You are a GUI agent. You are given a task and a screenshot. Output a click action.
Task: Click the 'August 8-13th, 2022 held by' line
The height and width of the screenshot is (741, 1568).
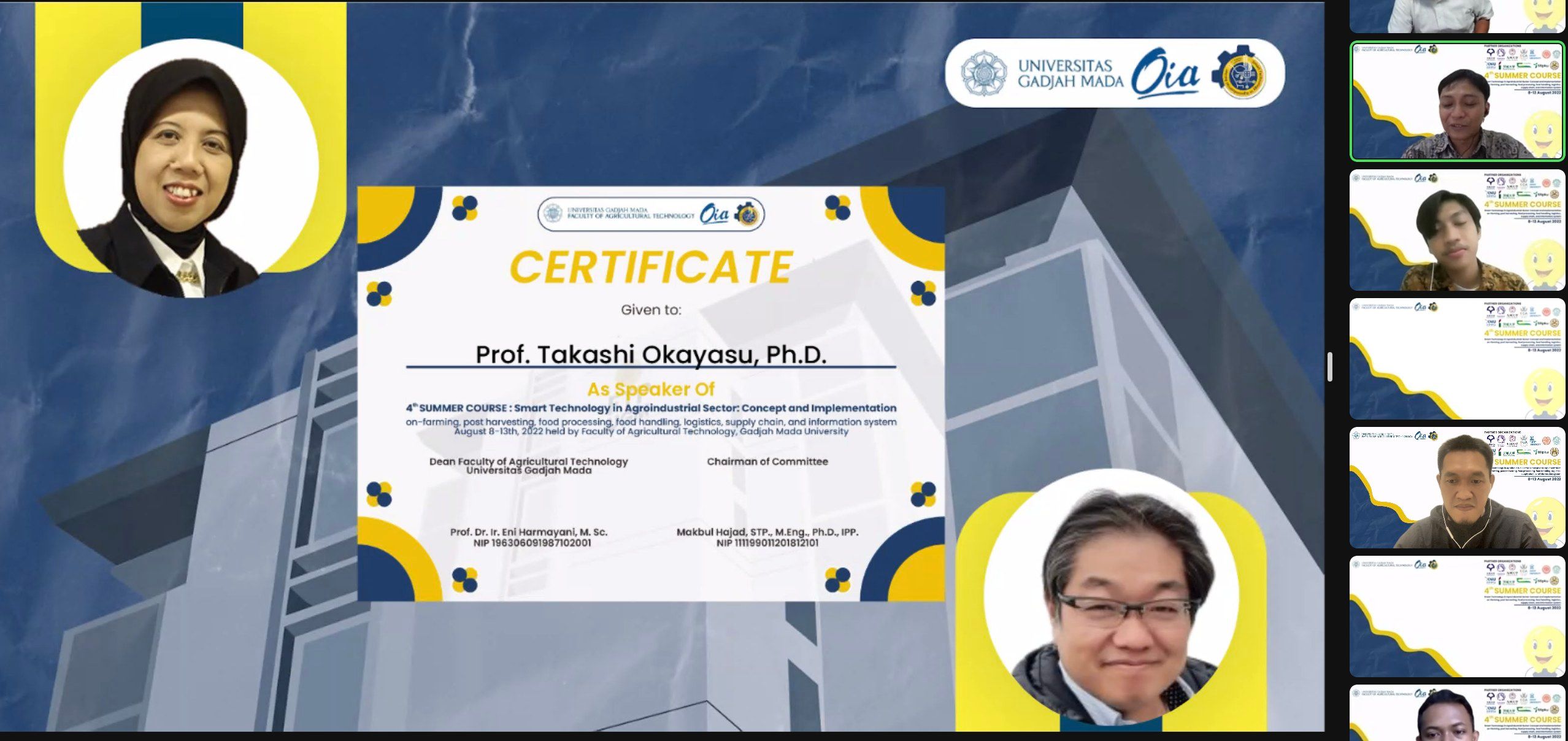tap(651, 432)
